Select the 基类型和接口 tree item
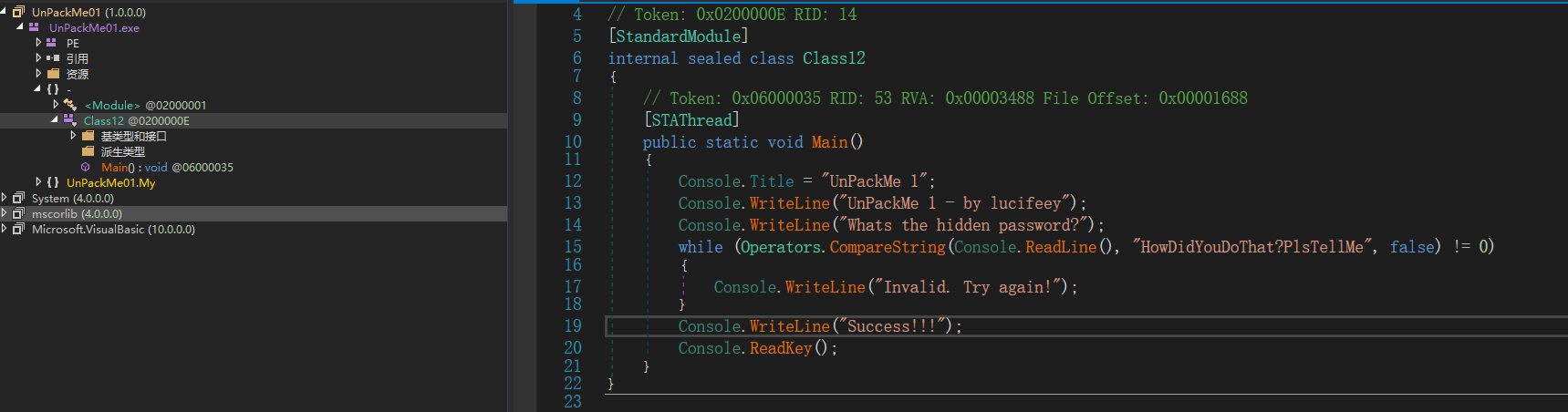This screenshot has width=1568, height=412. pos(133,136)
